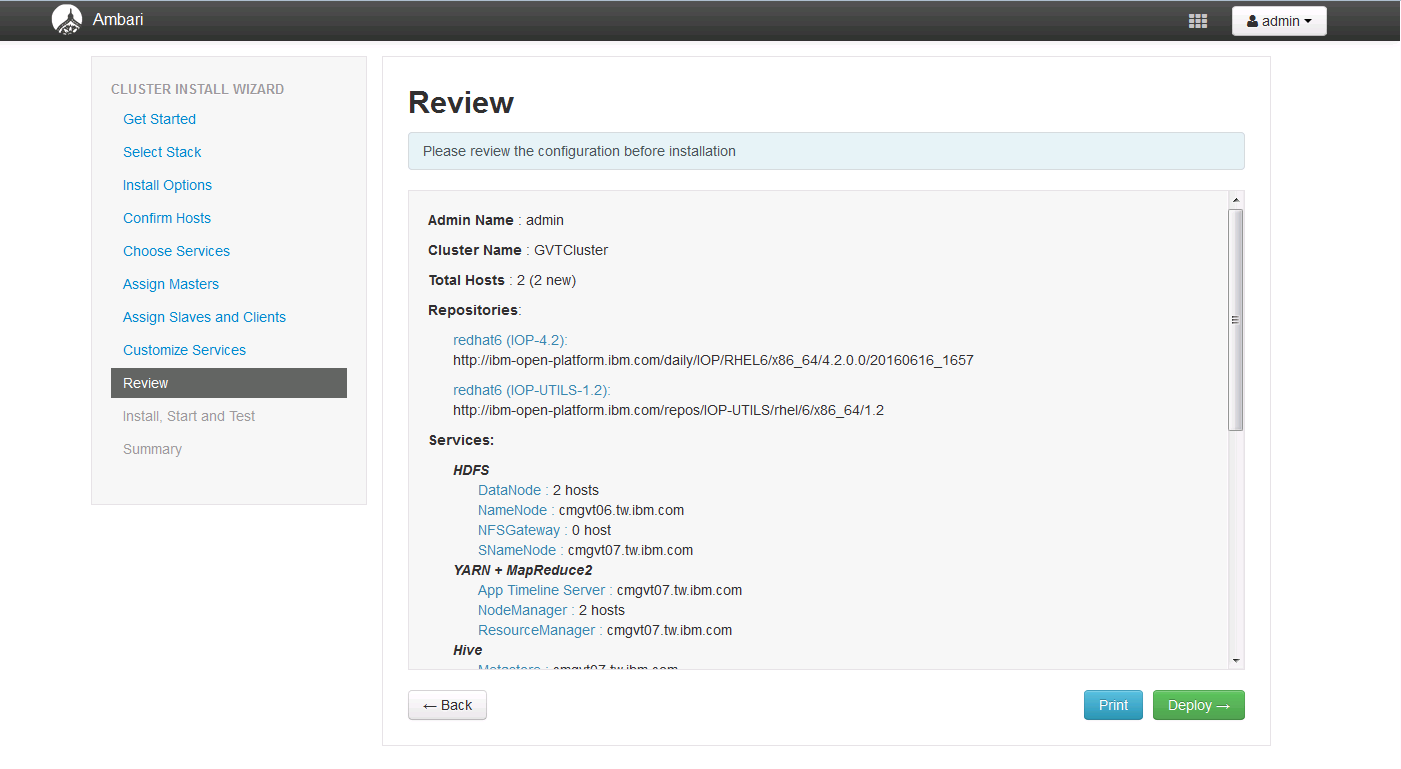The height and width of the screenshot is (769, 1401).
Task: Click the Total Hosts row
Action: 502,280
